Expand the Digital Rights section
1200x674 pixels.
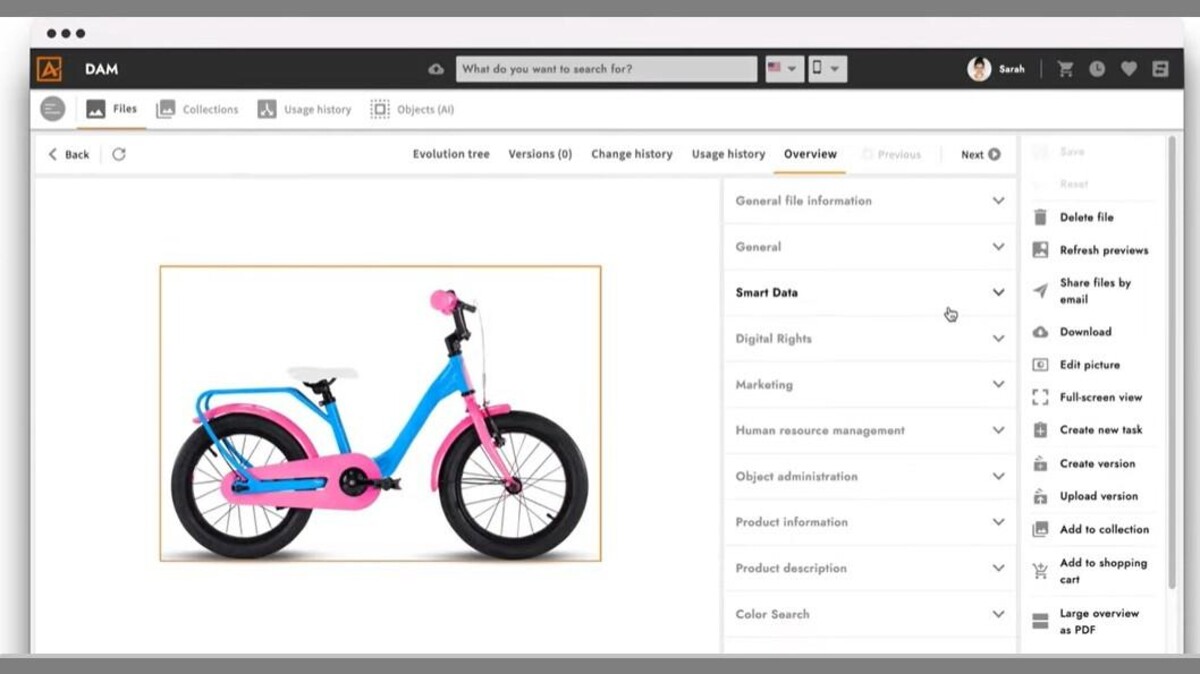pos(869,339)
